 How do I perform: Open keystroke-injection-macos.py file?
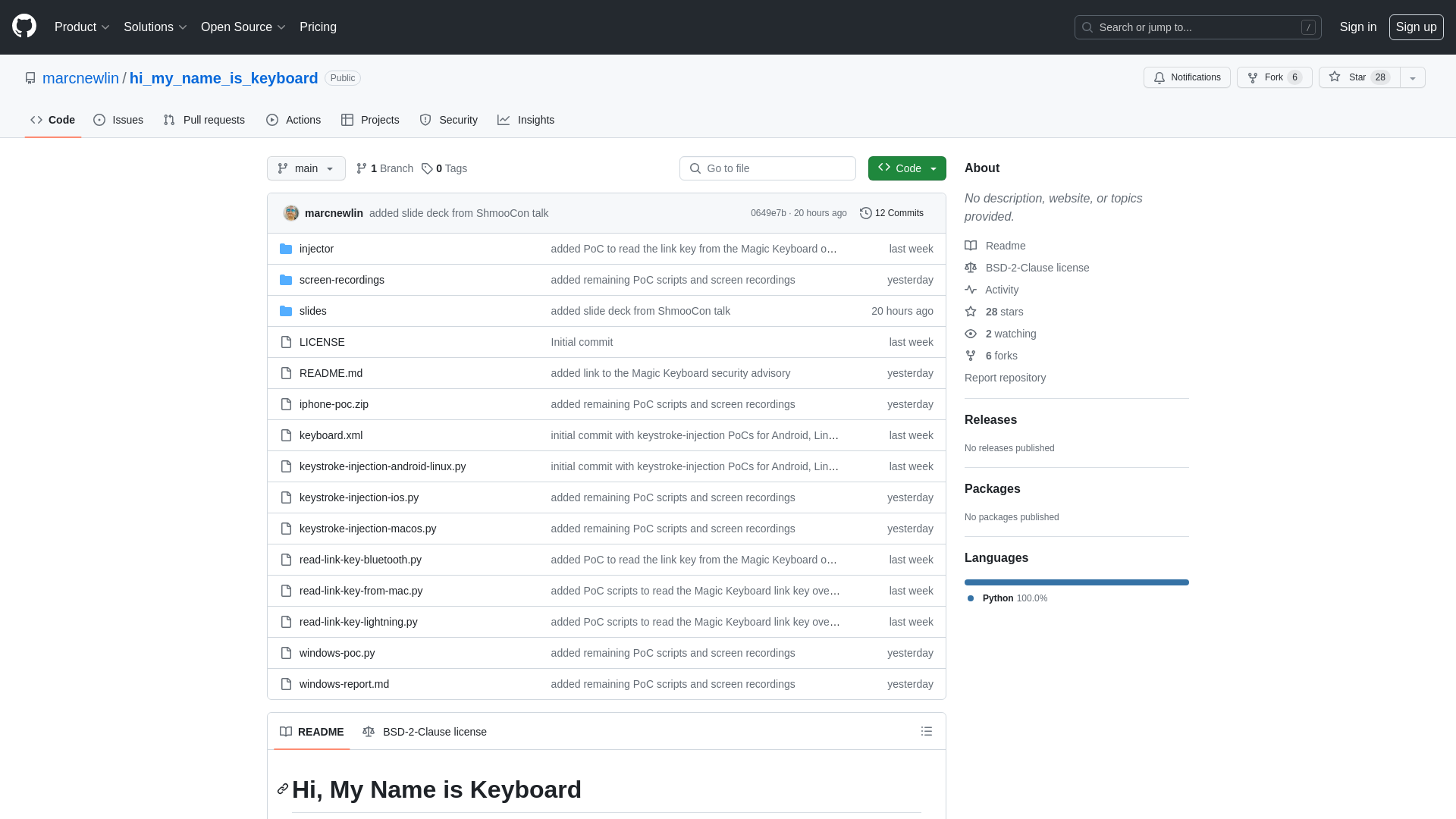click(368, 529)
